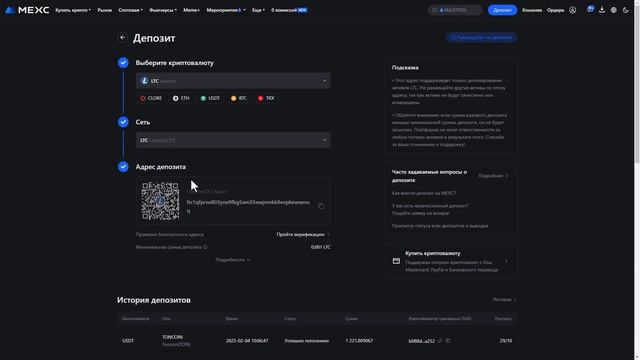This screenshot has height=360, width=640.
Task: Click the 2025-02-04 10:06:47 timestamp
Action: click(x=247, y=340)
